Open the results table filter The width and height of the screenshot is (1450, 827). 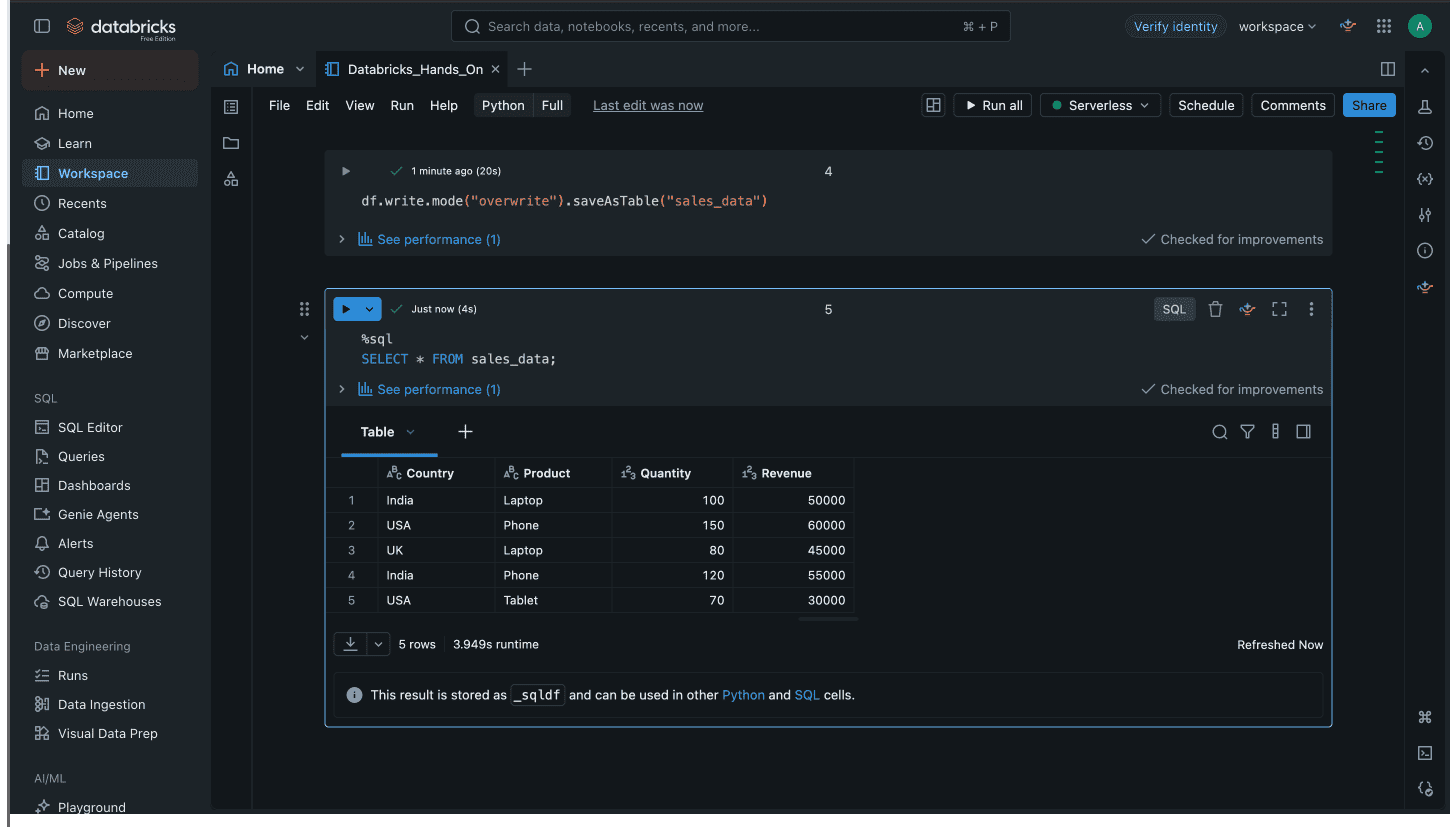(1247, 432)
